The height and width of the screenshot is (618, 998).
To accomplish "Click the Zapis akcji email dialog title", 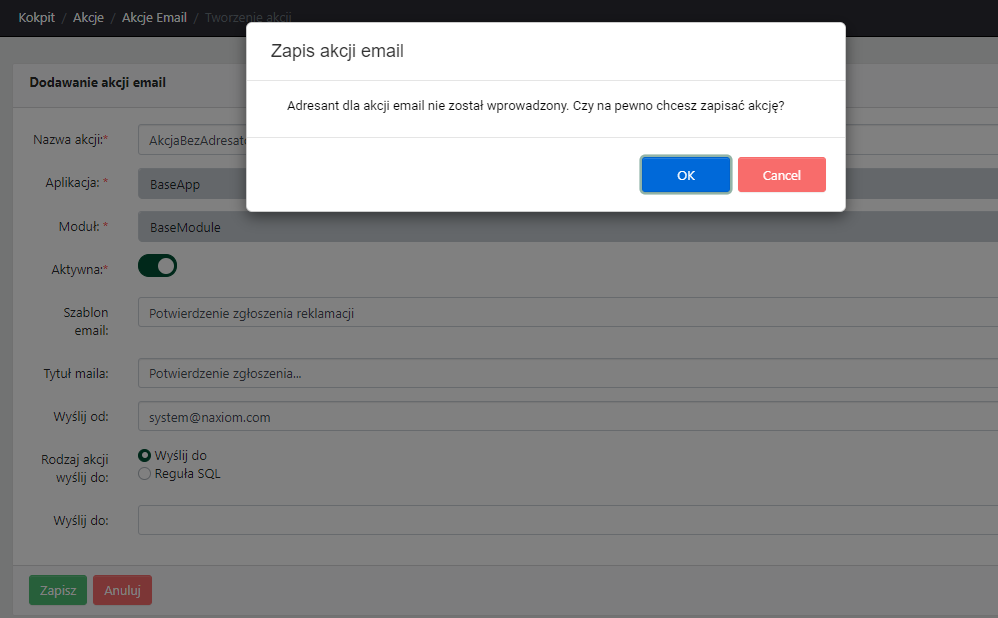I will tap(337, 51).
